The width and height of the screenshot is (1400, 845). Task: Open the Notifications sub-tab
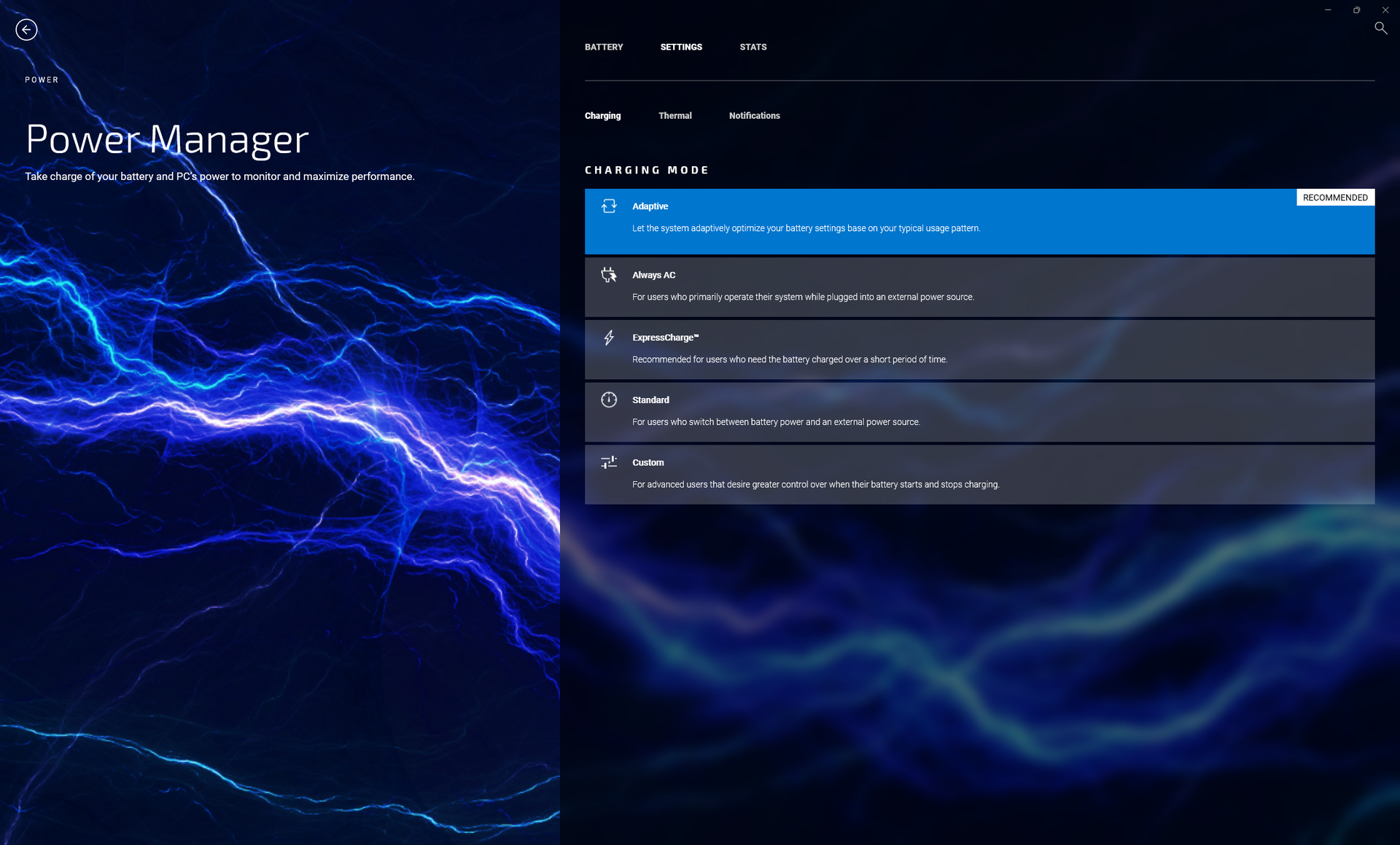pos(754,116)
